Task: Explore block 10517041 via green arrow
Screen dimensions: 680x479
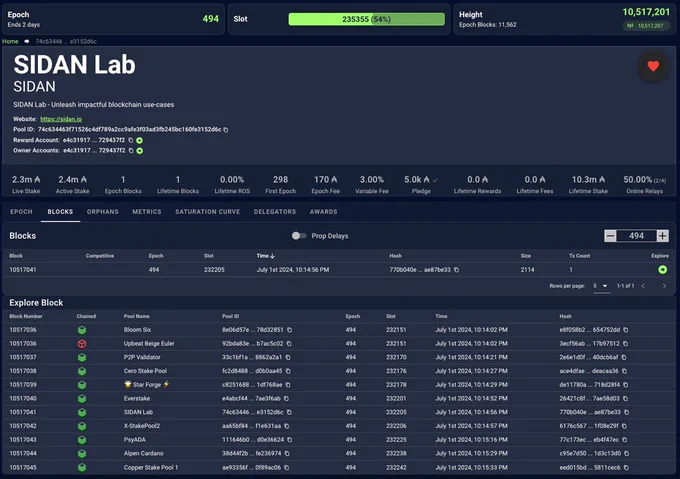Action: point(662,270)
